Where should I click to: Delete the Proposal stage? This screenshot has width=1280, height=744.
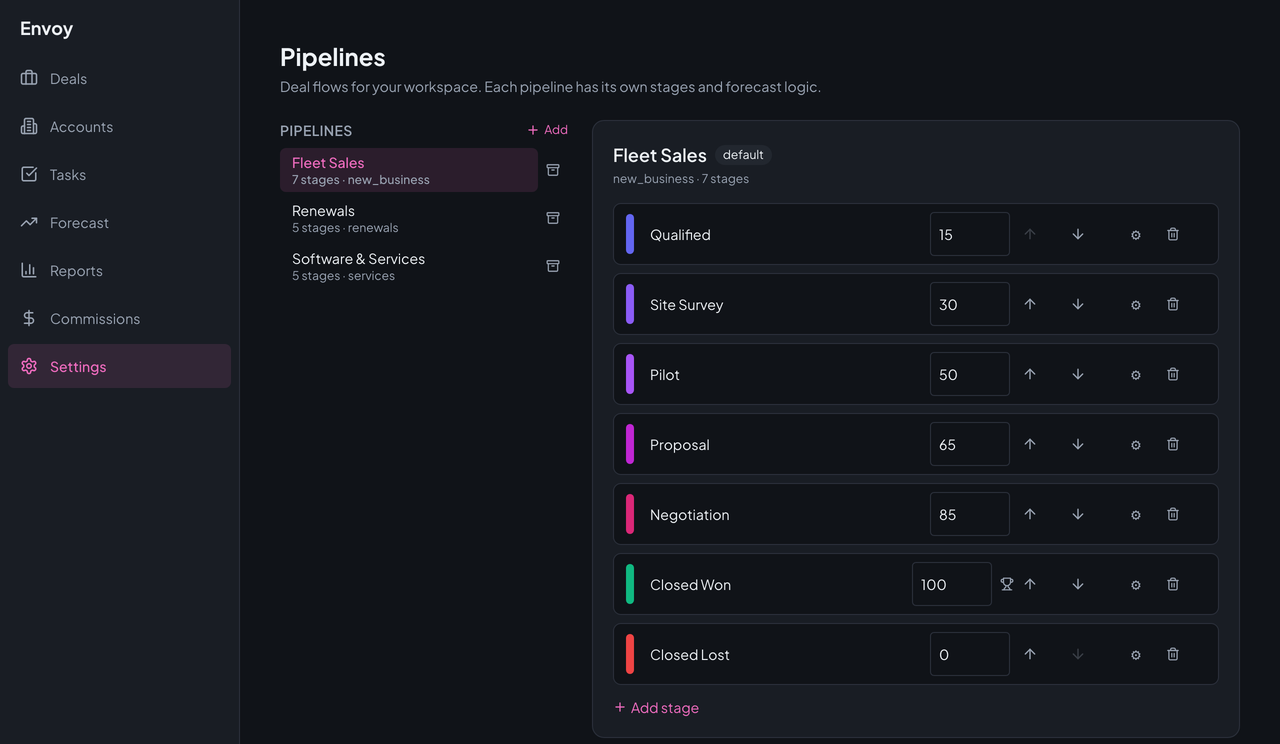pyautogui.click(x=1173, y=444)
